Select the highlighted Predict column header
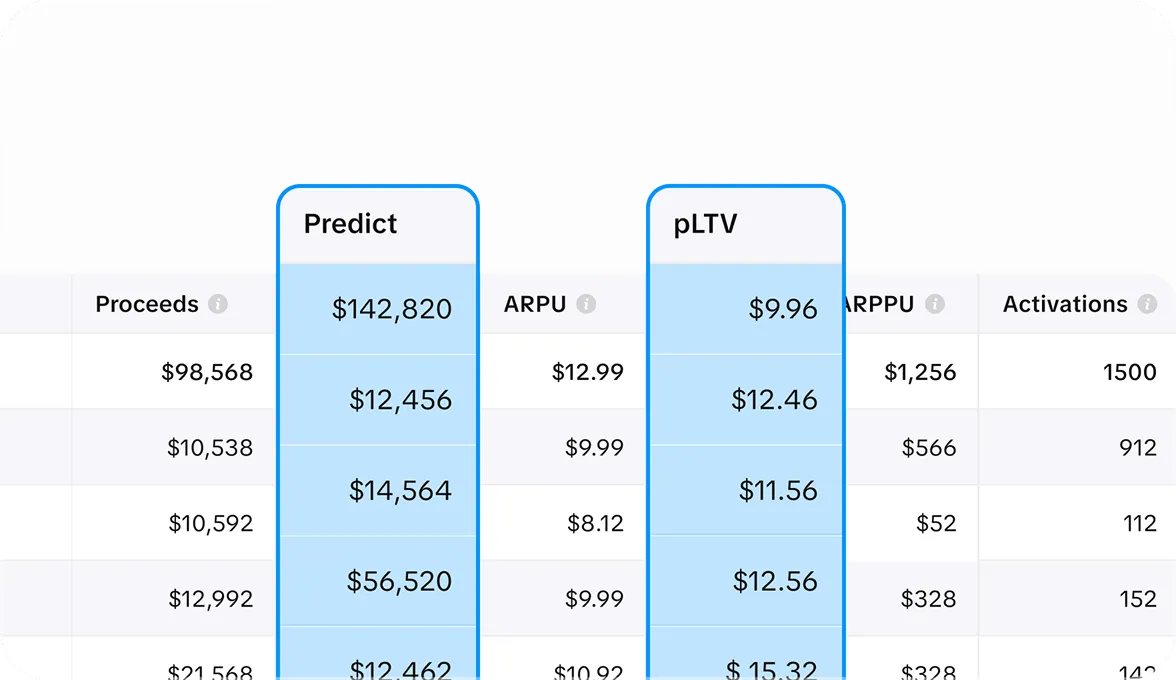 [349, 224]
